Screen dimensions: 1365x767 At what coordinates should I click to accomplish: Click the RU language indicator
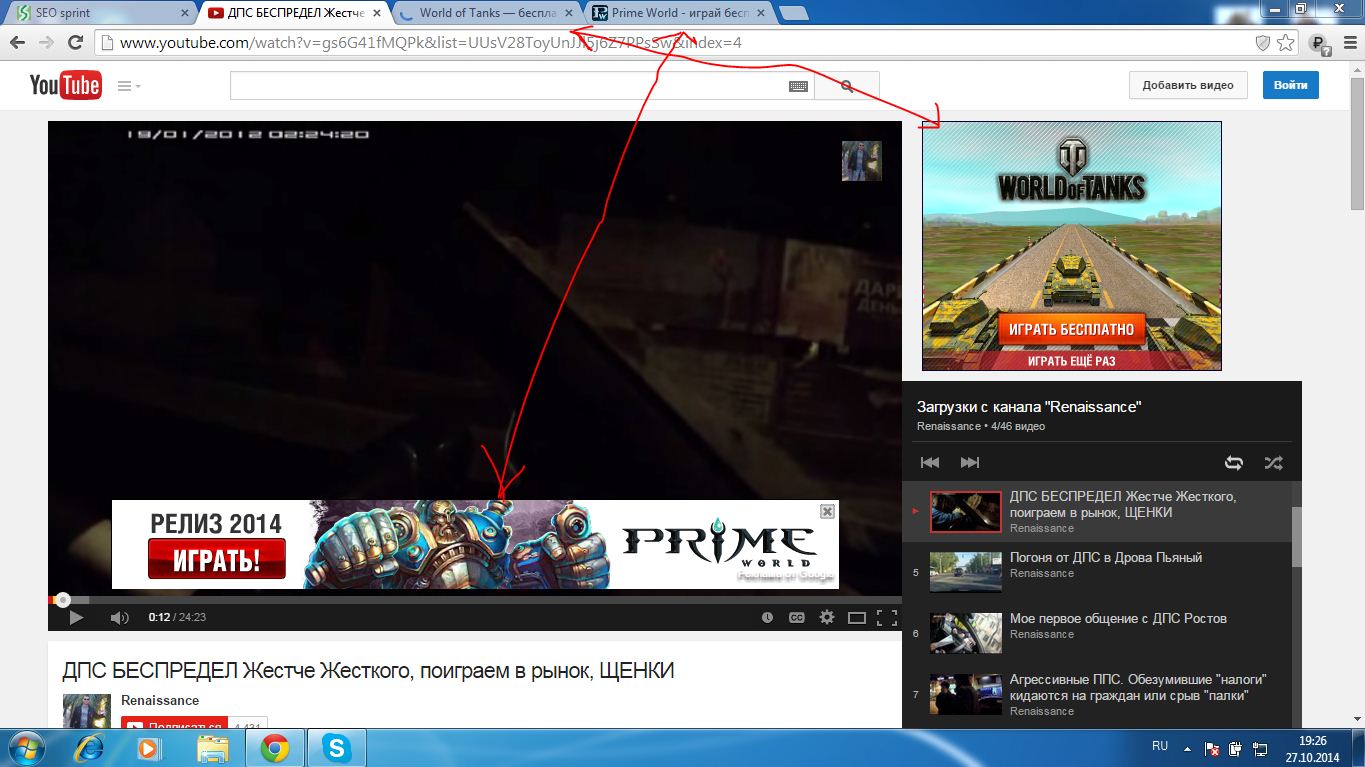pyautogui.click(x=1160, y=747)
